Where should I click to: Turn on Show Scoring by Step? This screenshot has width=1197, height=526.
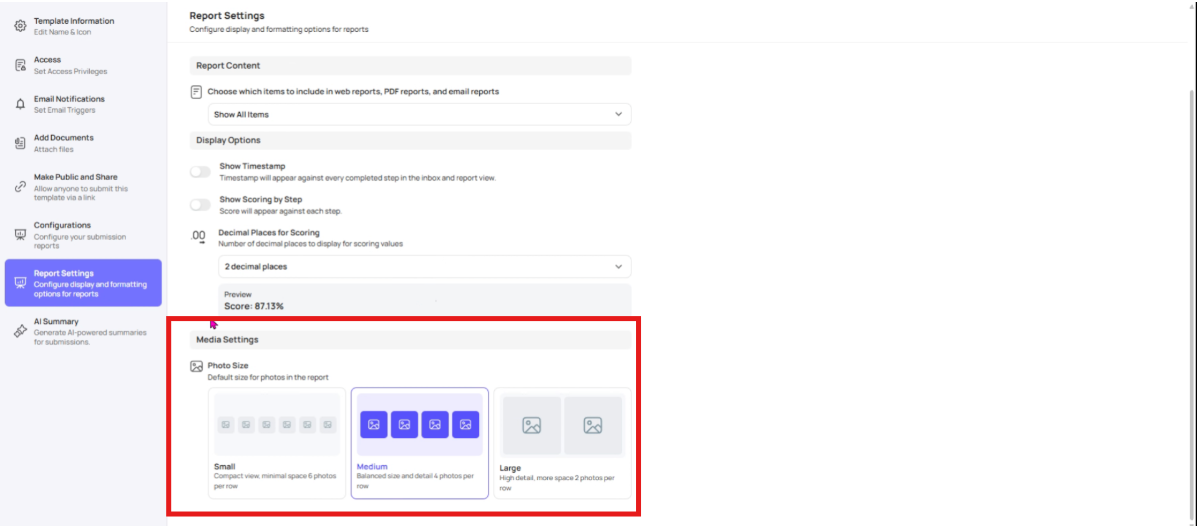coord(201,204)
